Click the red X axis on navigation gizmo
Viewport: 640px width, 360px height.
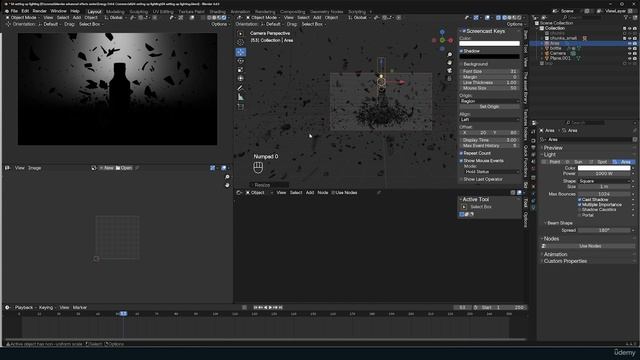pos(451,40)
